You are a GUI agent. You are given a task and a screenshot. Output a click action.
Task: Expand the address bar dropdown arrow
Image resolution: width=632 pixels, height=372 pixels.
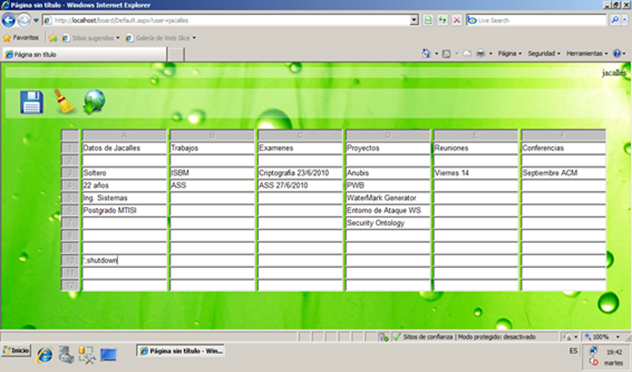click(x=414, y=20)
